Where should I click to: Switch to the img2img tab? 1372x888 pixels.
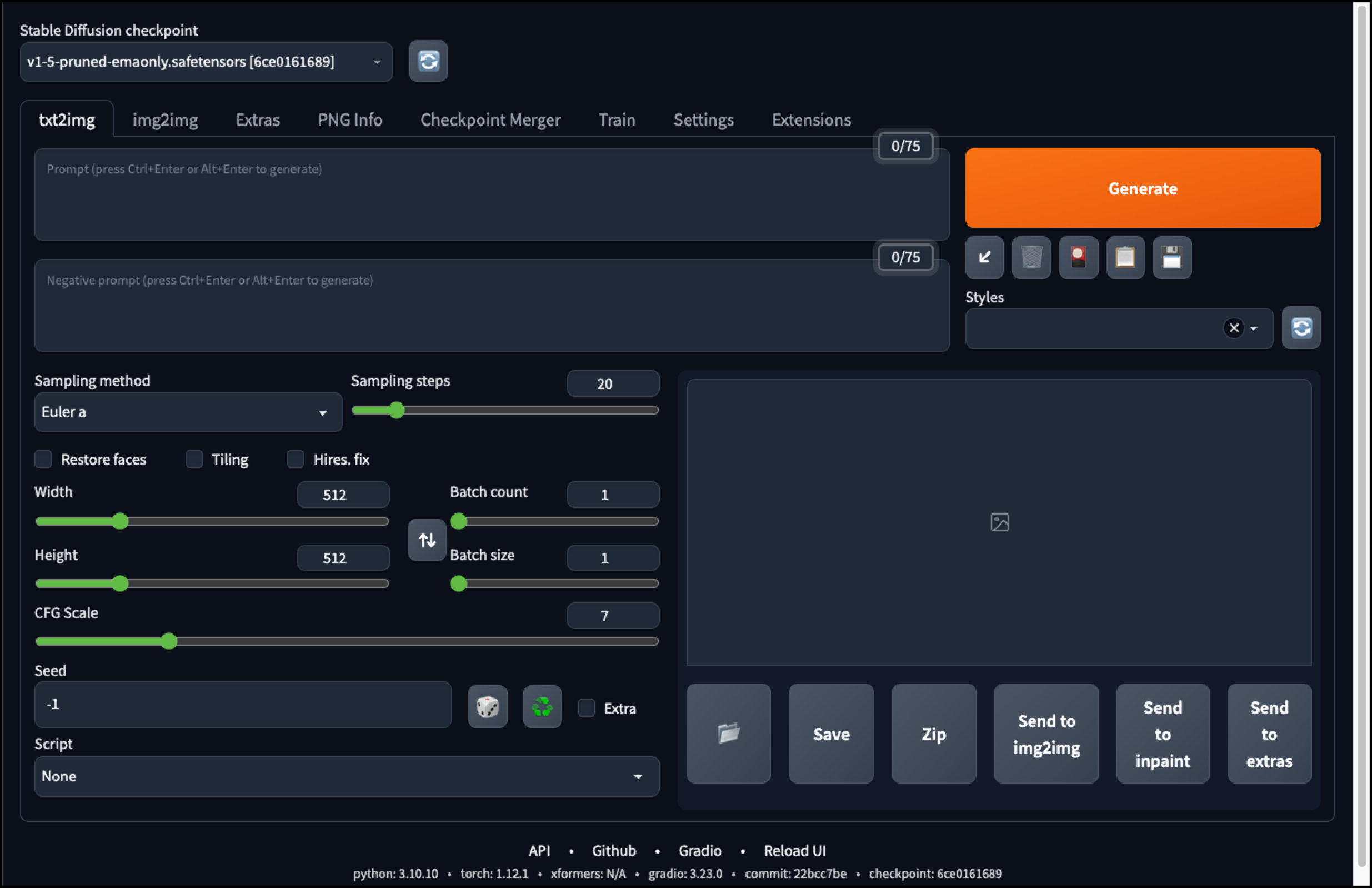tap(165, 120)
